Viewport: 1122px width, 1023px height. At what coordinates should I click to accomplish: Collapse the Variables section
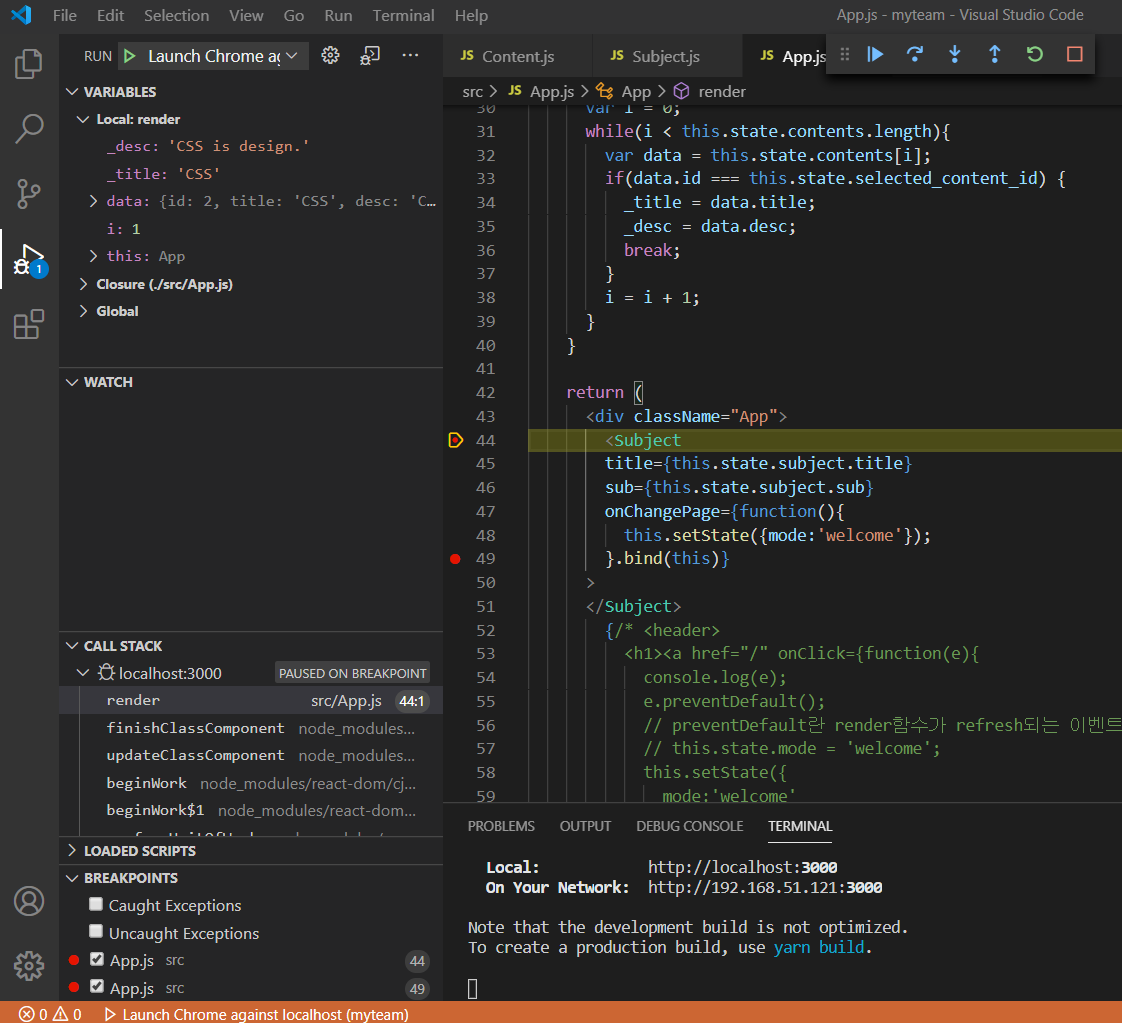point(71,91)
